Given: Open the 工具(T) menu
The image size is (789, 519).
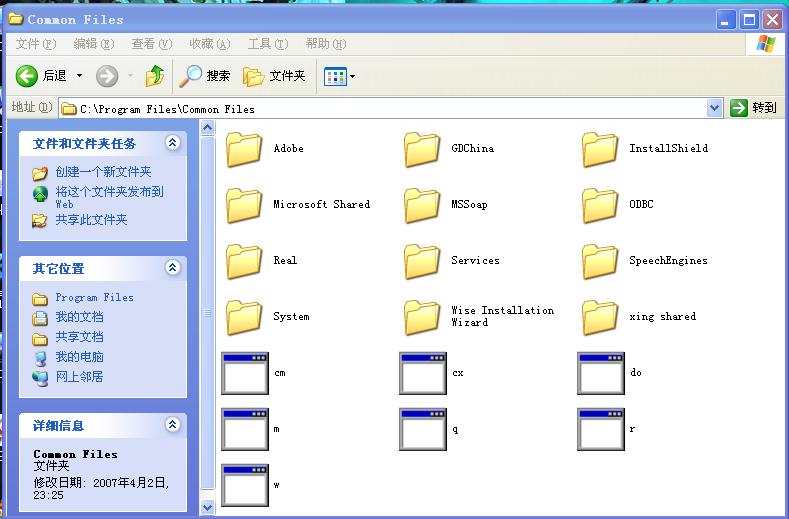Looking at the screenshot, I should [267, 44].
